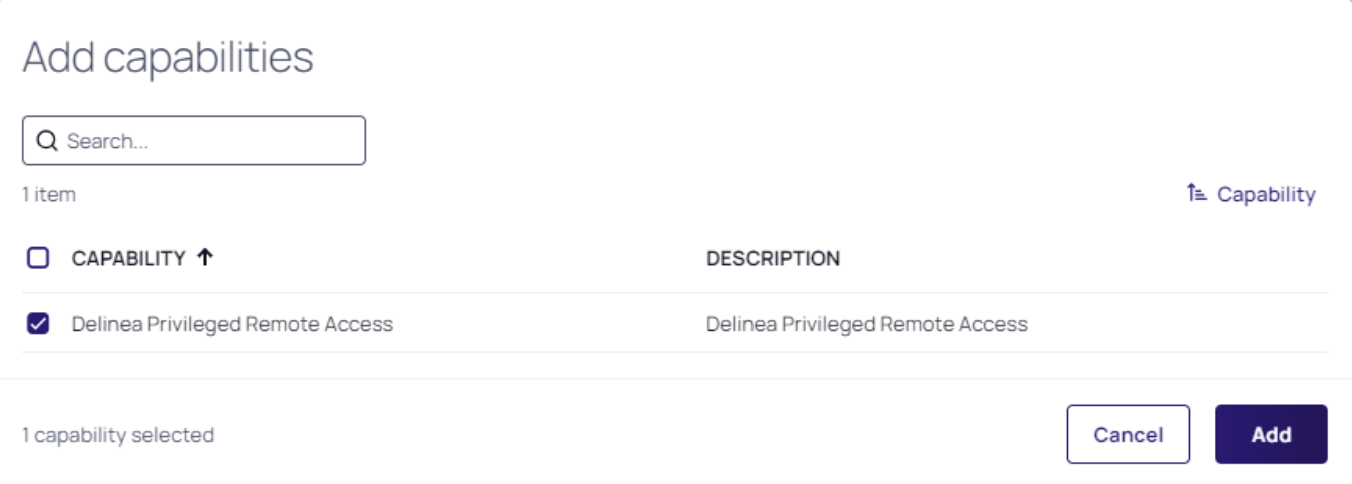Click the Add button
1352x484 pixels.
pos(1271,434)
